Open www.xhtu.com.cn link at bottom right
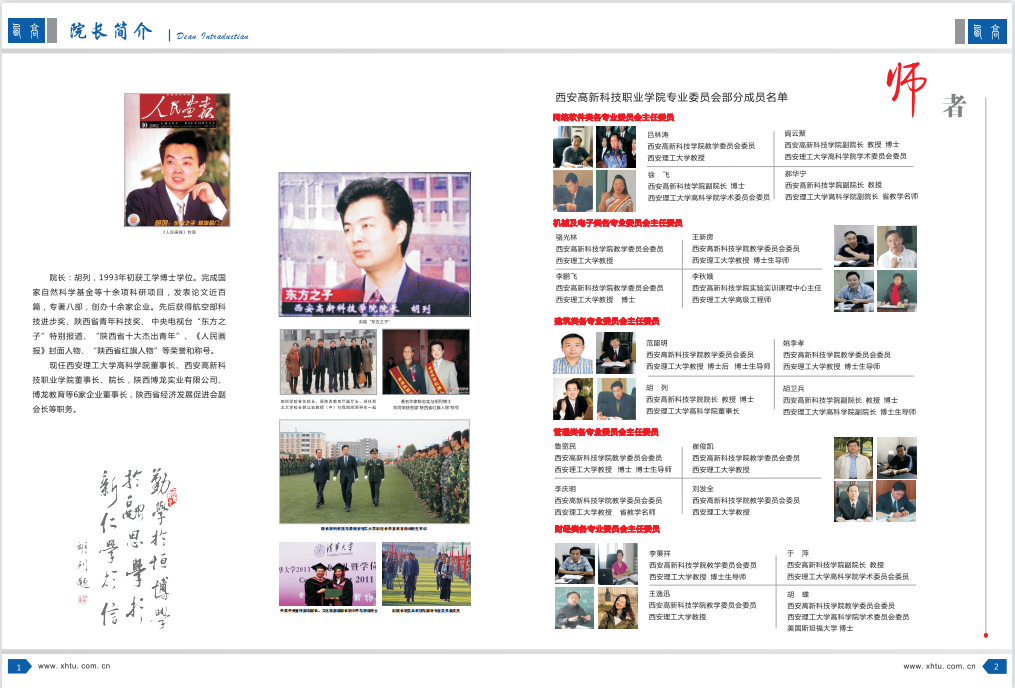The image size is (1015, 688). [938, 666]
